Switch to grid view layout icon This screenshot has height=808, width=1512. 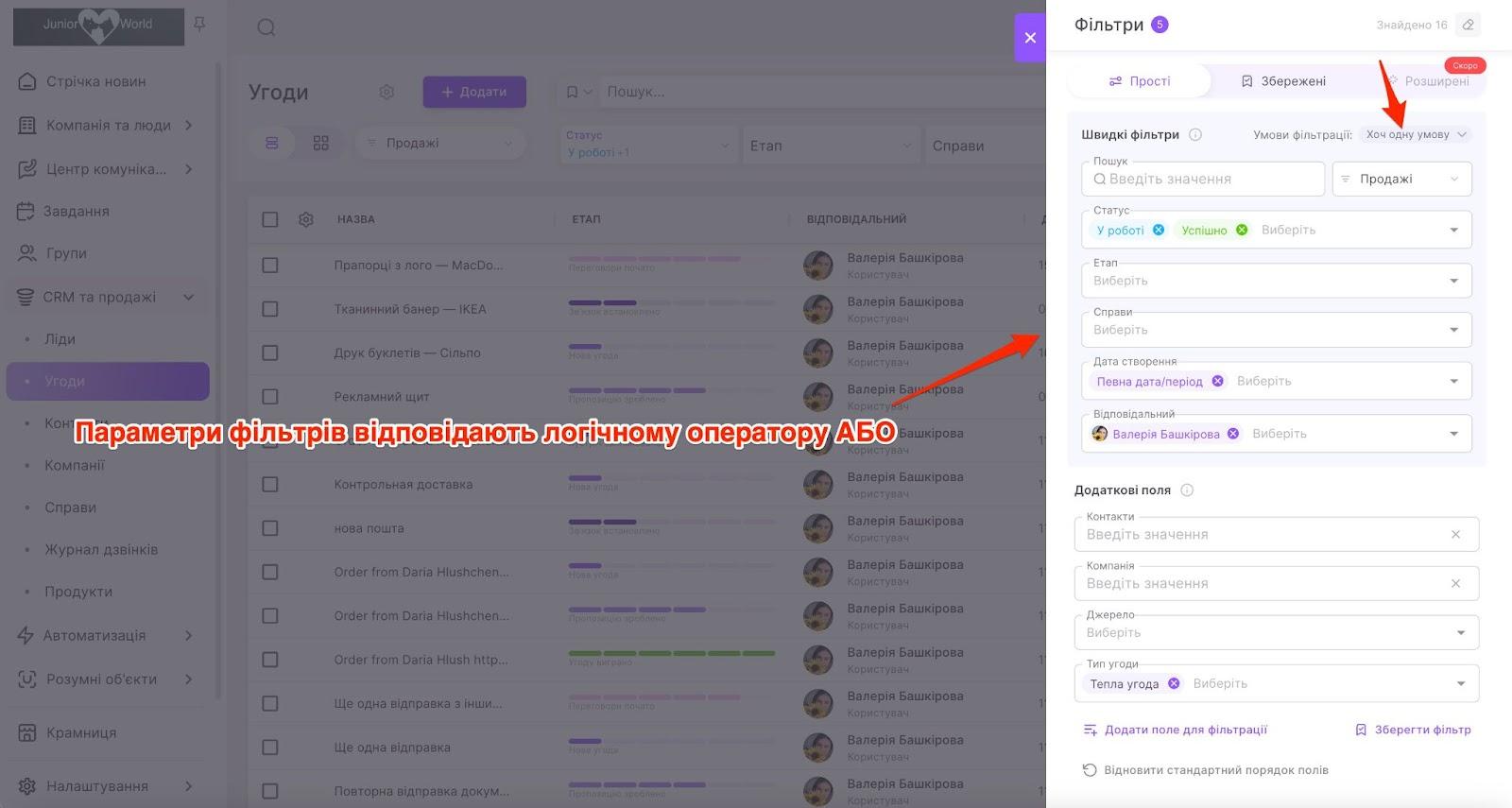point(321,143)
